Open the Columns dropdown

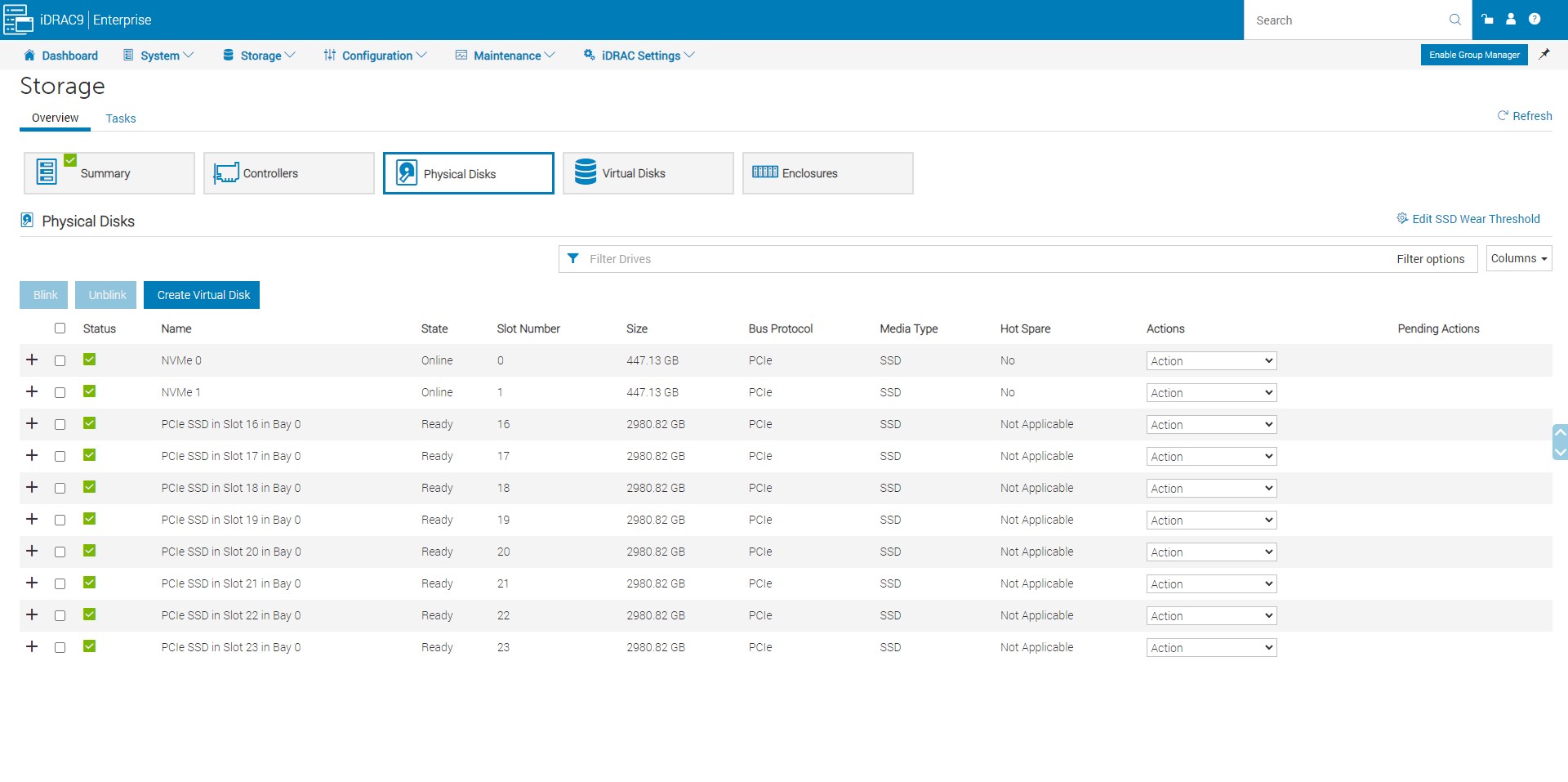click(x=1518, y=259)
